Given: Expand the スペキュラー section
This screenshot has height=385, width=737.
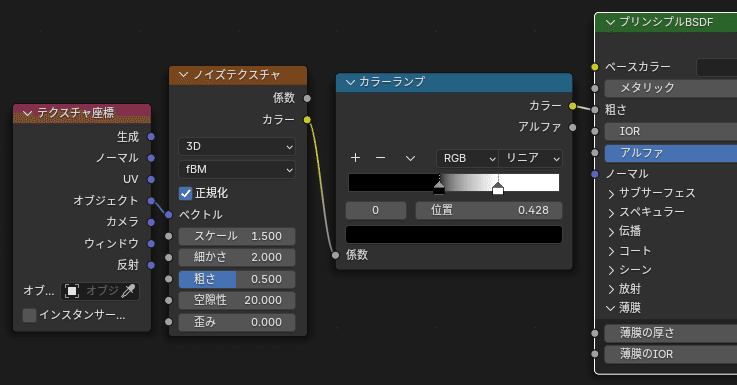Looking at the screenshot, I should (611, 212).
